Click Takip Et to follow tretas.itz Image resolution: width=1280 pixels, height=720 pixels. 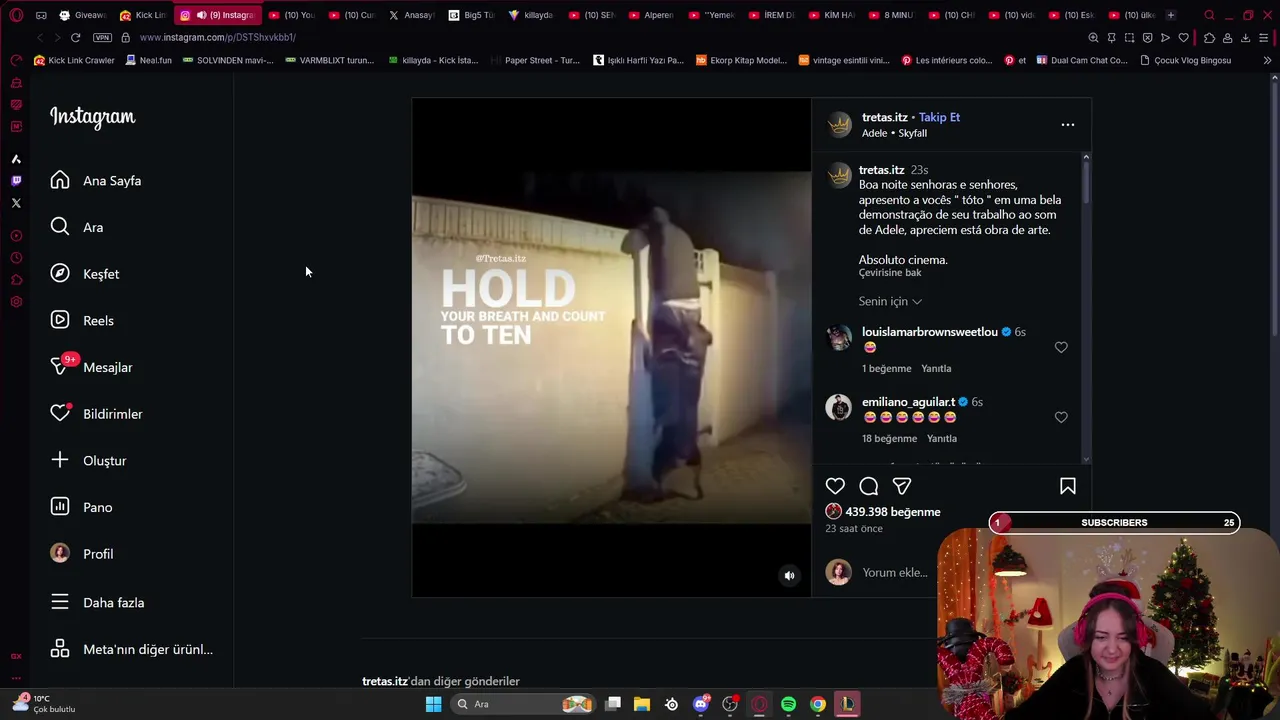939,117
